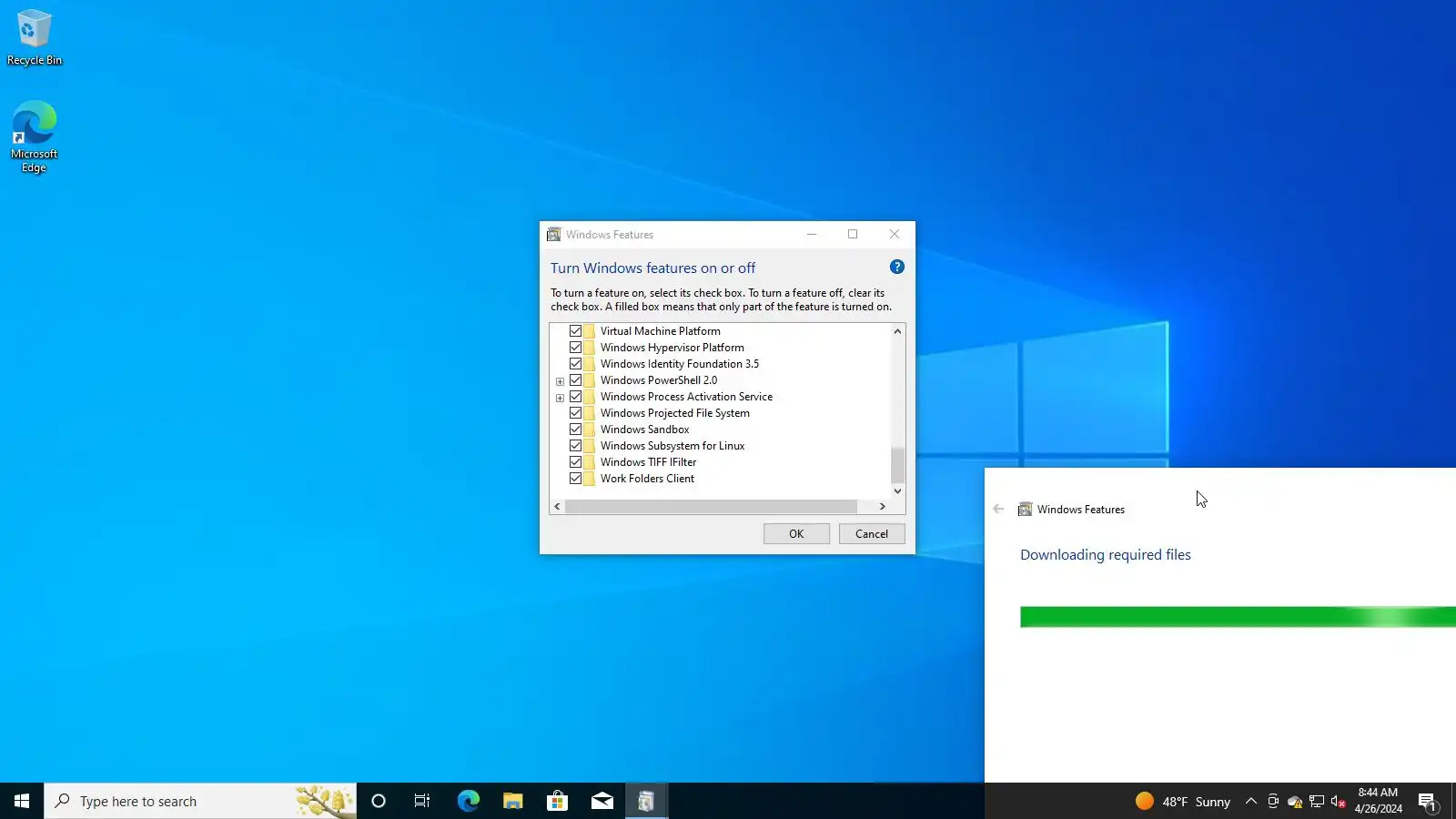Click the feature list scroll up arrow
Screen dimensions: 1456x819
[x=897, y=331]
